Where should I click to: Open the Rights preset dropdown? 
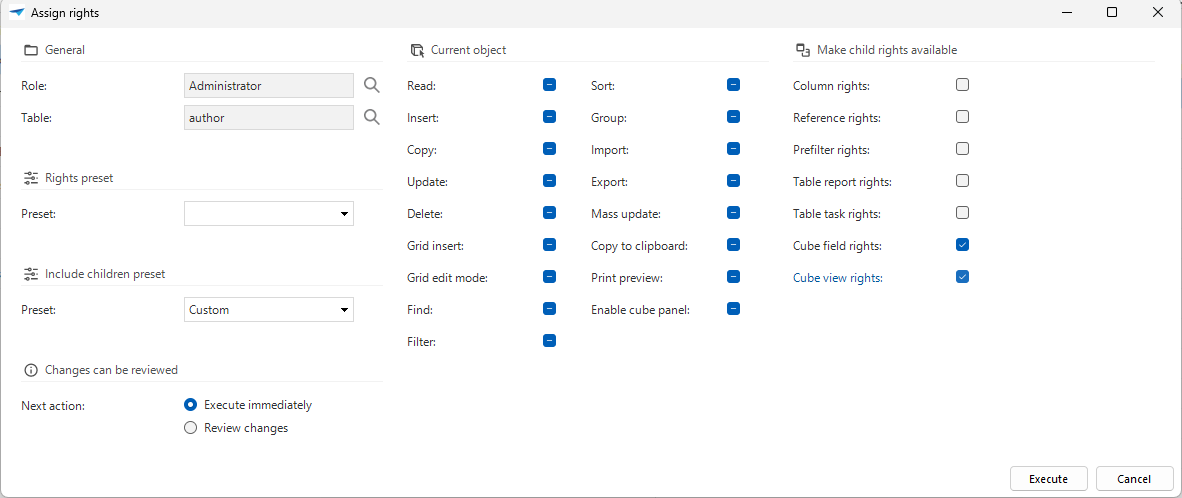[269, 214]
